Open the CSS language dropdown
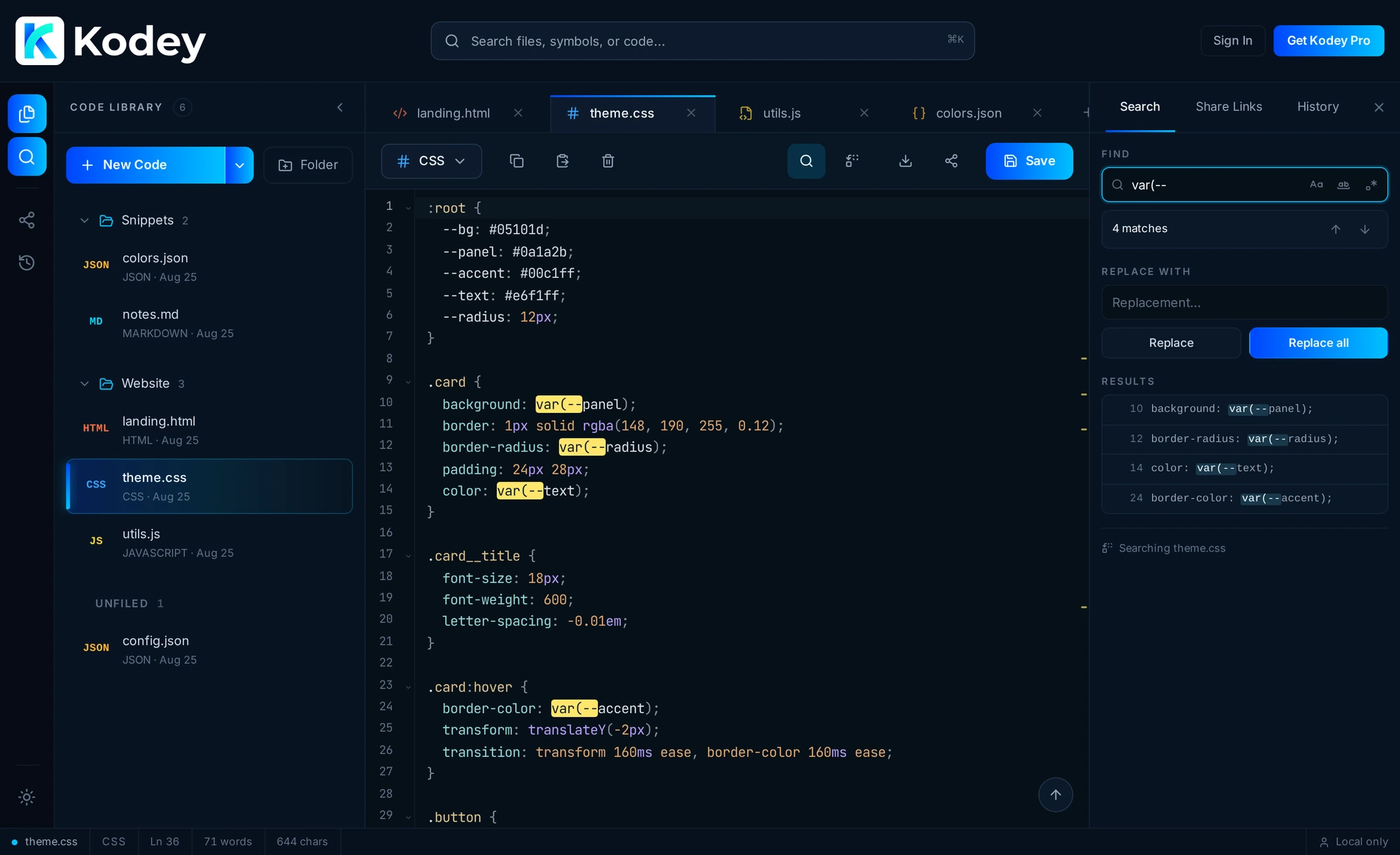Viewport: 1400px width, 855px height. pyautogui.click(x=431, y=161)
